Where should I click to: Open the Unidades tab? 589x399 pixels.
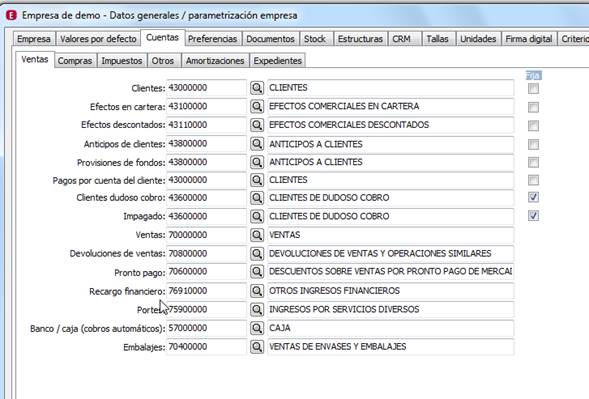pos(478,39)
